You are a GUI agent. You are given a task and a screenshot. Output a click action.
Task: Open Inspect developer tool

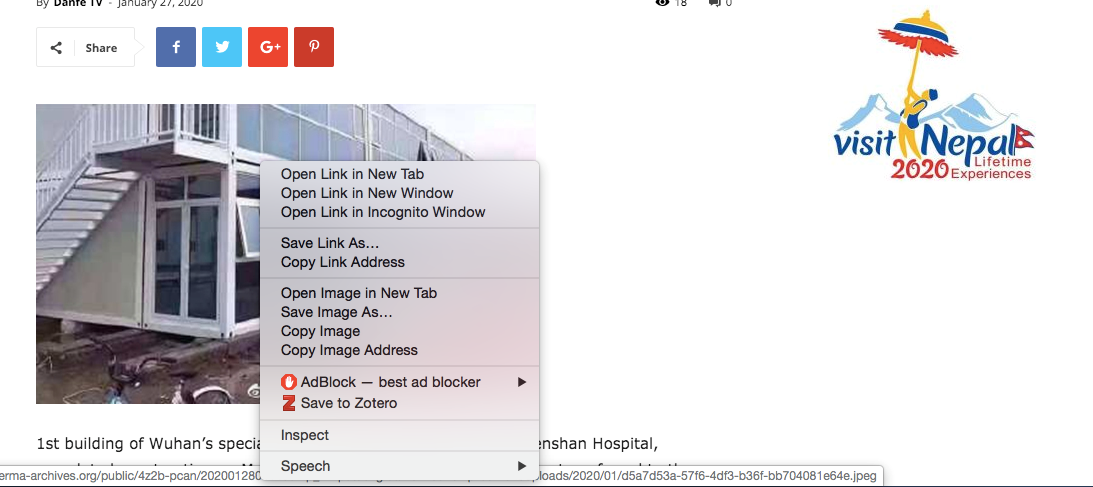pyautogui.click(x=399, y=435)
